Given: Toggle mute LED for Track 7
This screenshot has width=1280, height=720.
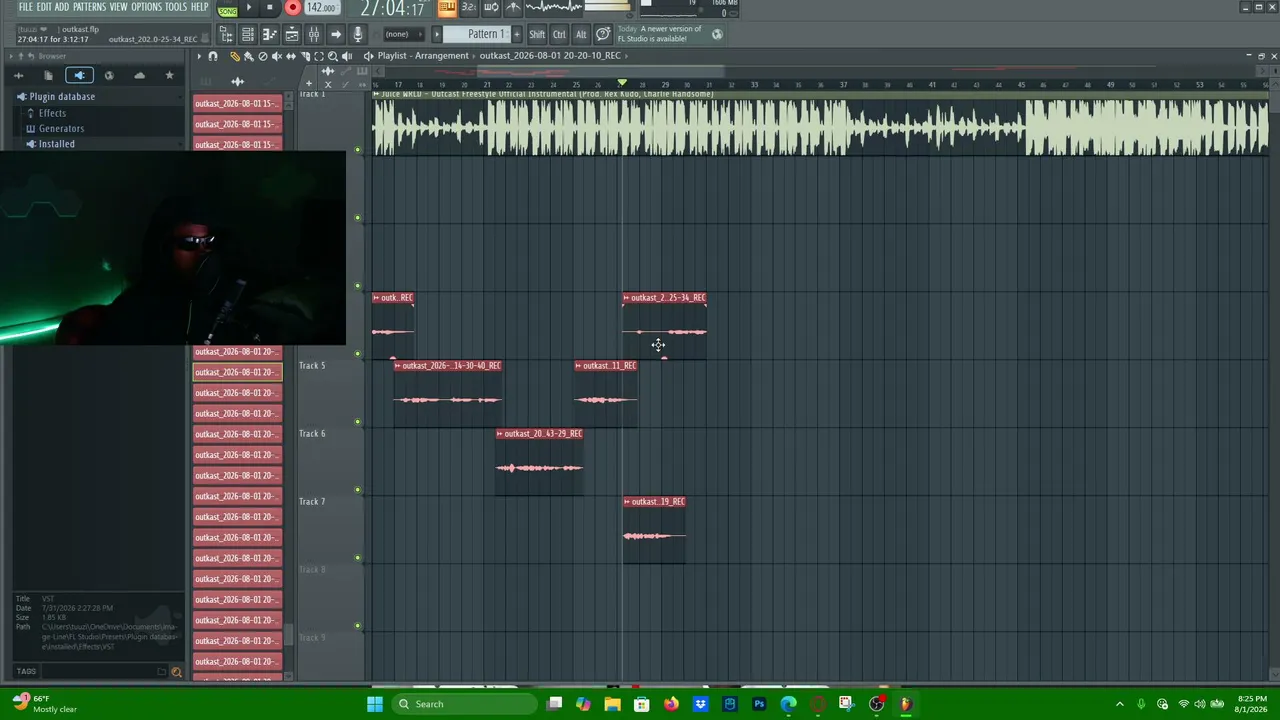Looking at the screenshot, I should coord(358,558).
